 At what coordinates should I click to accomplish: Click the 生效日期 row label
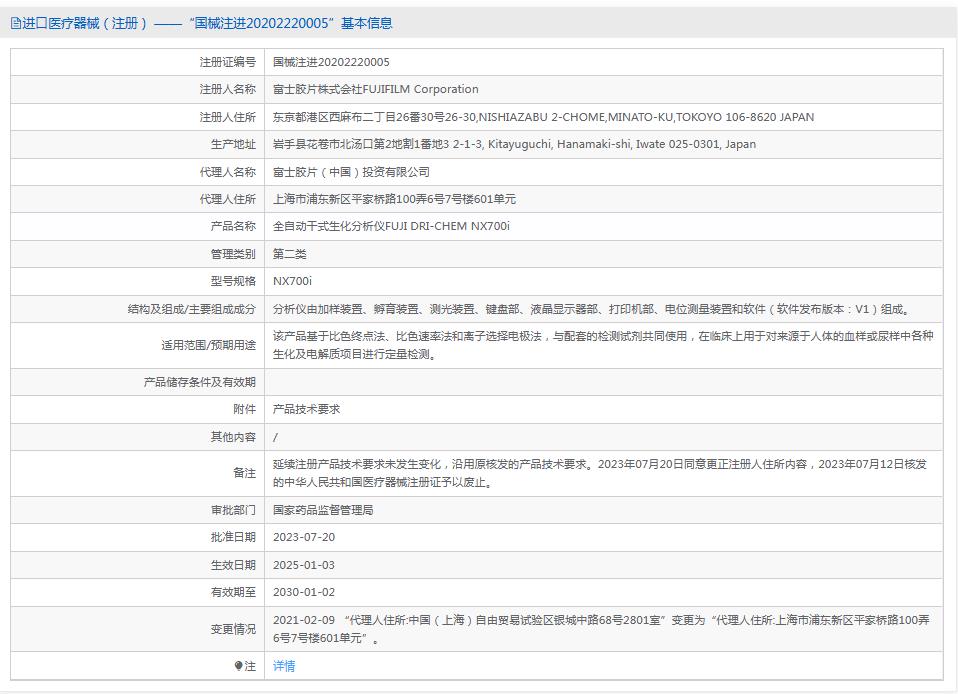coord(233,565)
